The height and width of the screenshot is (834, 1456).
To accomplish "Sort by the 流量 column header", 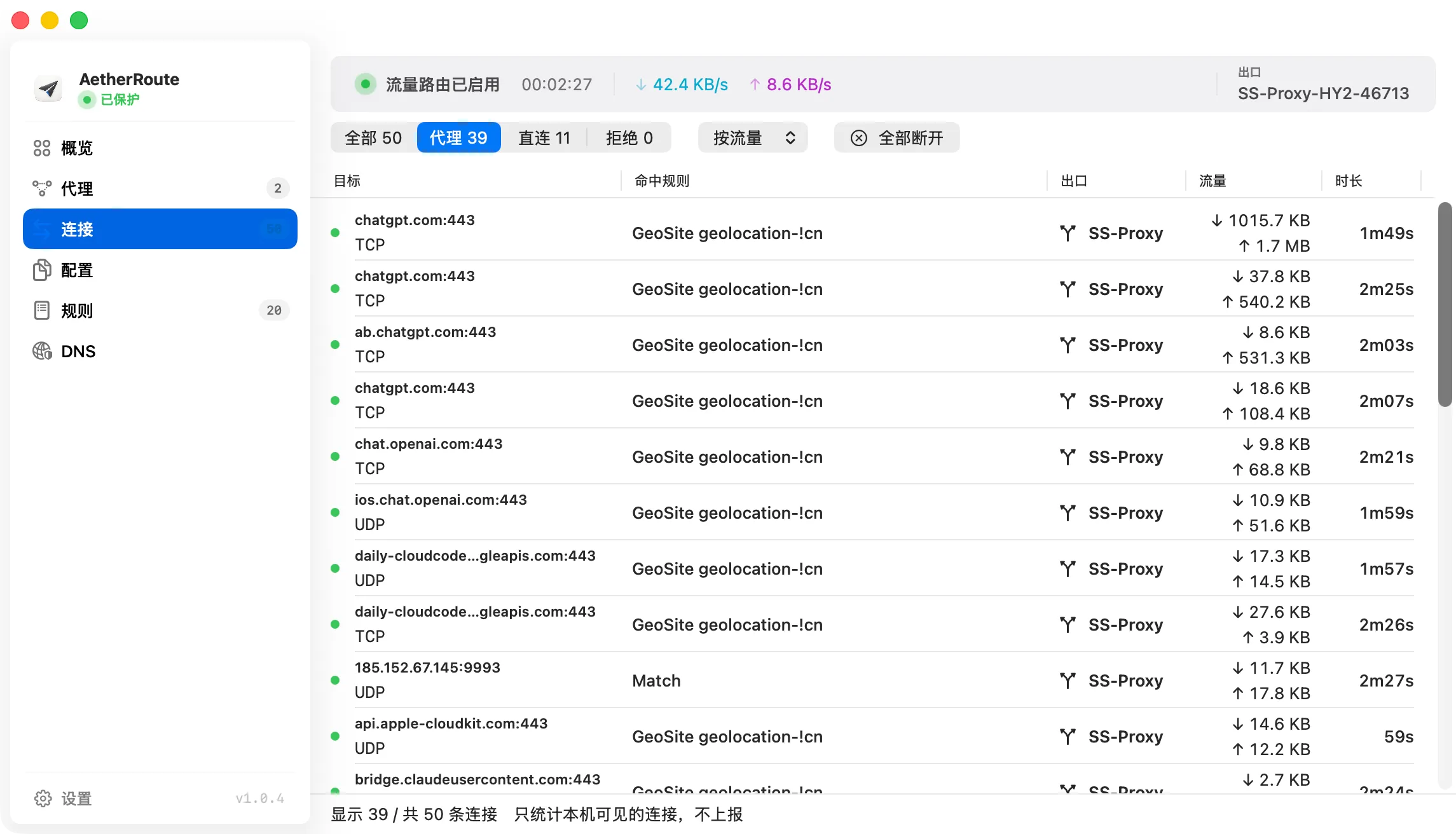I will tap(1212, 181).
